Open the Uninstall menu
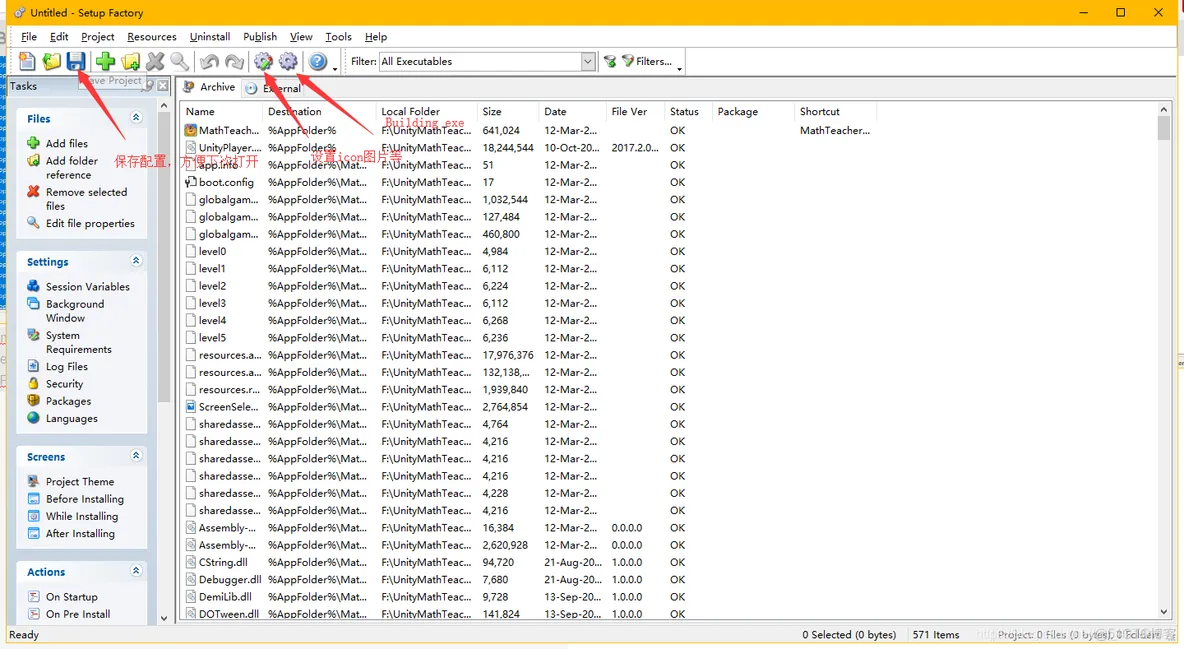The width and height of the screenshot is (1184, 649). 210,36
